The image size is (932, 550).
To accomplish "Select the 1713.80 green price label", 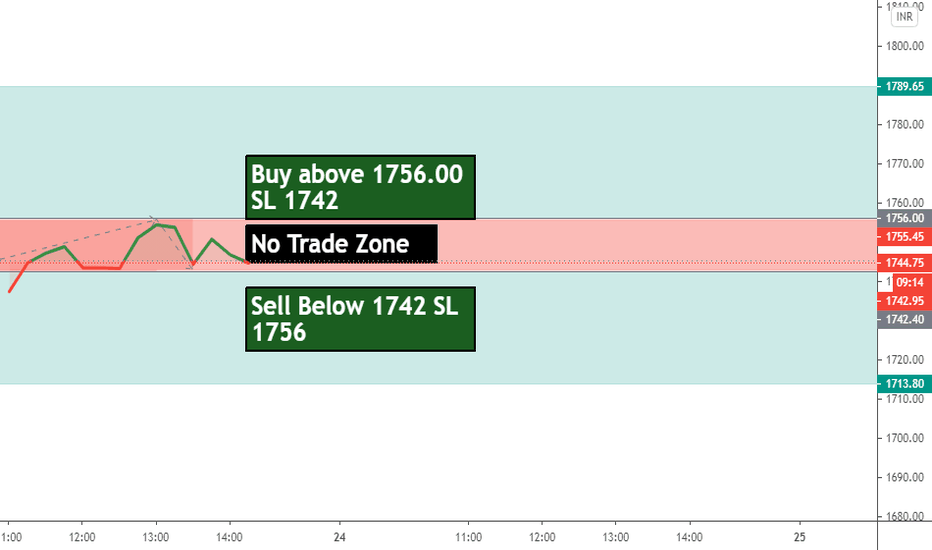I will click(905, 384).
